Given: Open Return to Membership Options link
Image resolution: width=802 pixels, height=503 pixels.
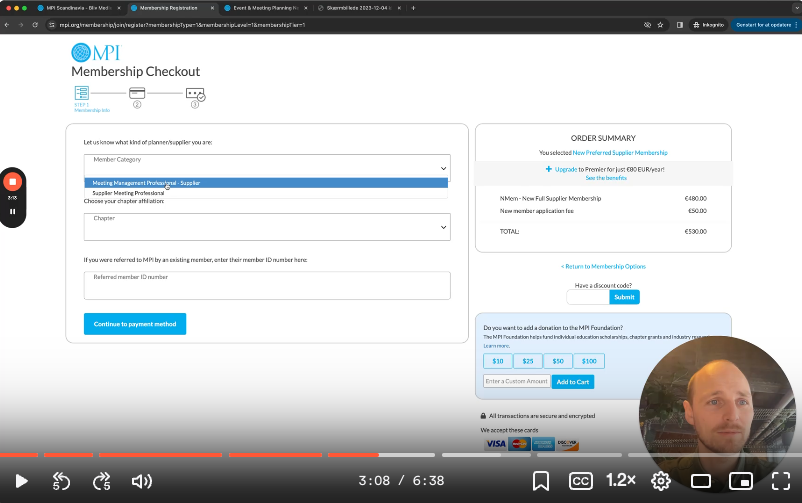Looking at the screenshot, I should pos(603,266).
